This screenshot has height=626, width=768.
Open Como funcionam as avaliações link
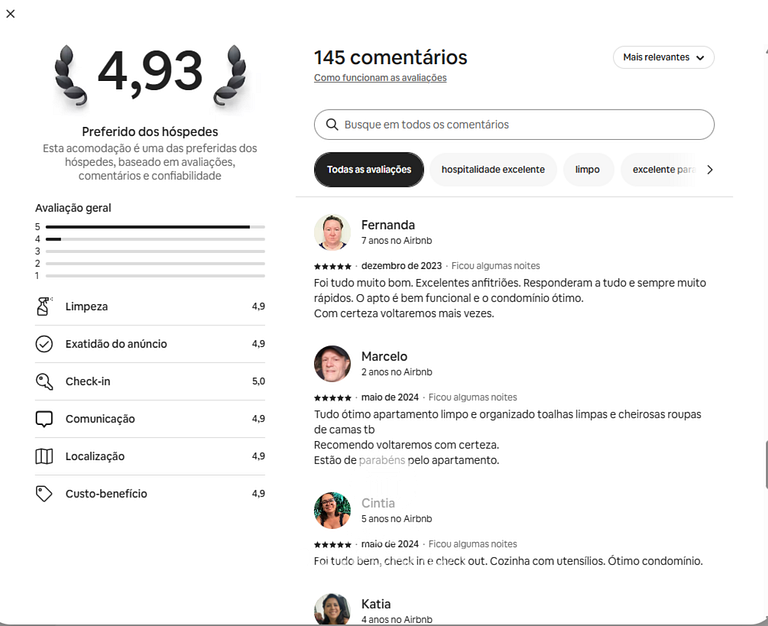click(x=380, y=78)
